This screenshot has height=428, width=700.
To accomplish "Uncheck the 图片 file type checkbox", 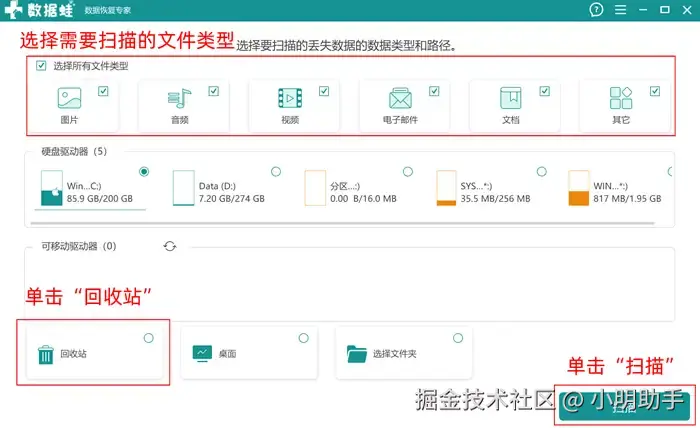I will click(x=103, y=91).
